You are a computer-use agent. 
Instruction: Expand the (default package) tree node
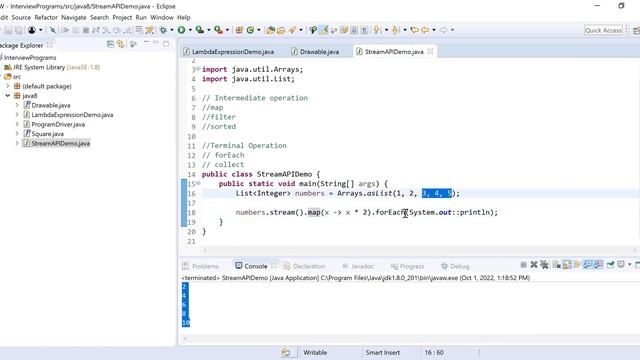point(8,86)
